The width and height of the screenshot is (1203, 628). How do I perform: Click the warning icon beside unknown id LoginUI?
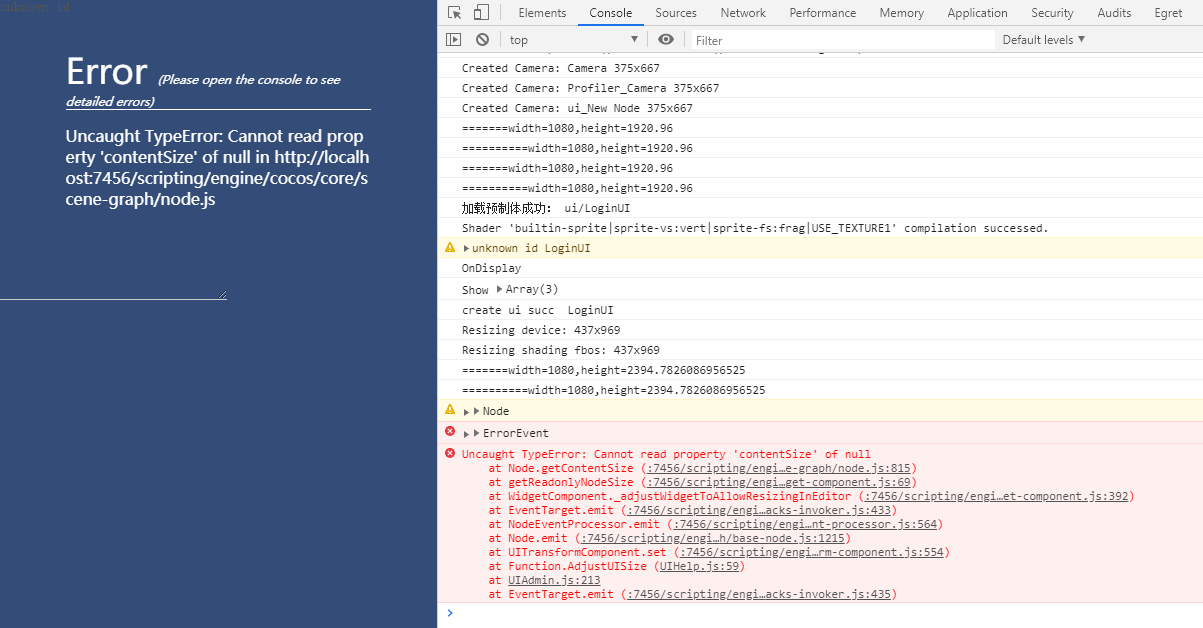click(x=450, y=247)
